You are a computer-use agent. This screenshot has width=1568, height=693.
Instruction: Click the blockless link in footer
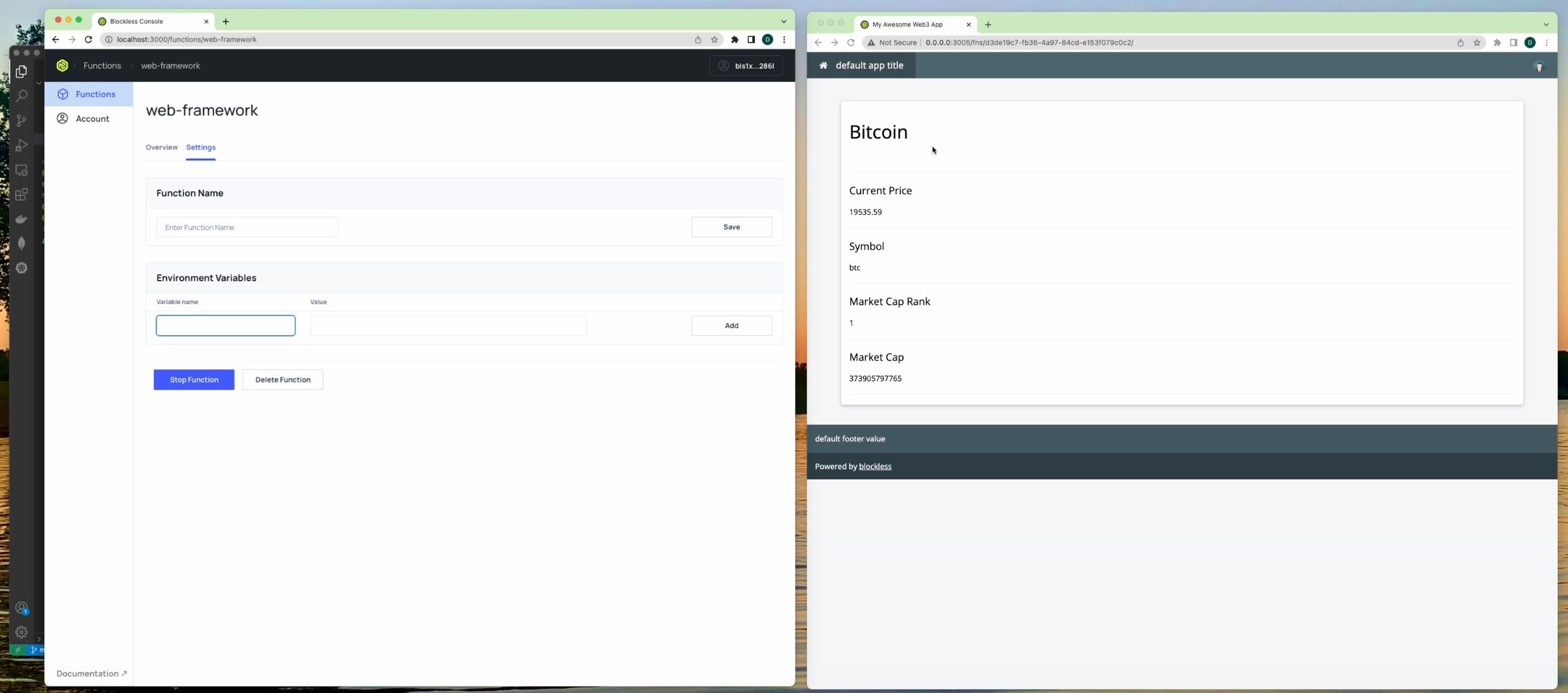(875, 466)
